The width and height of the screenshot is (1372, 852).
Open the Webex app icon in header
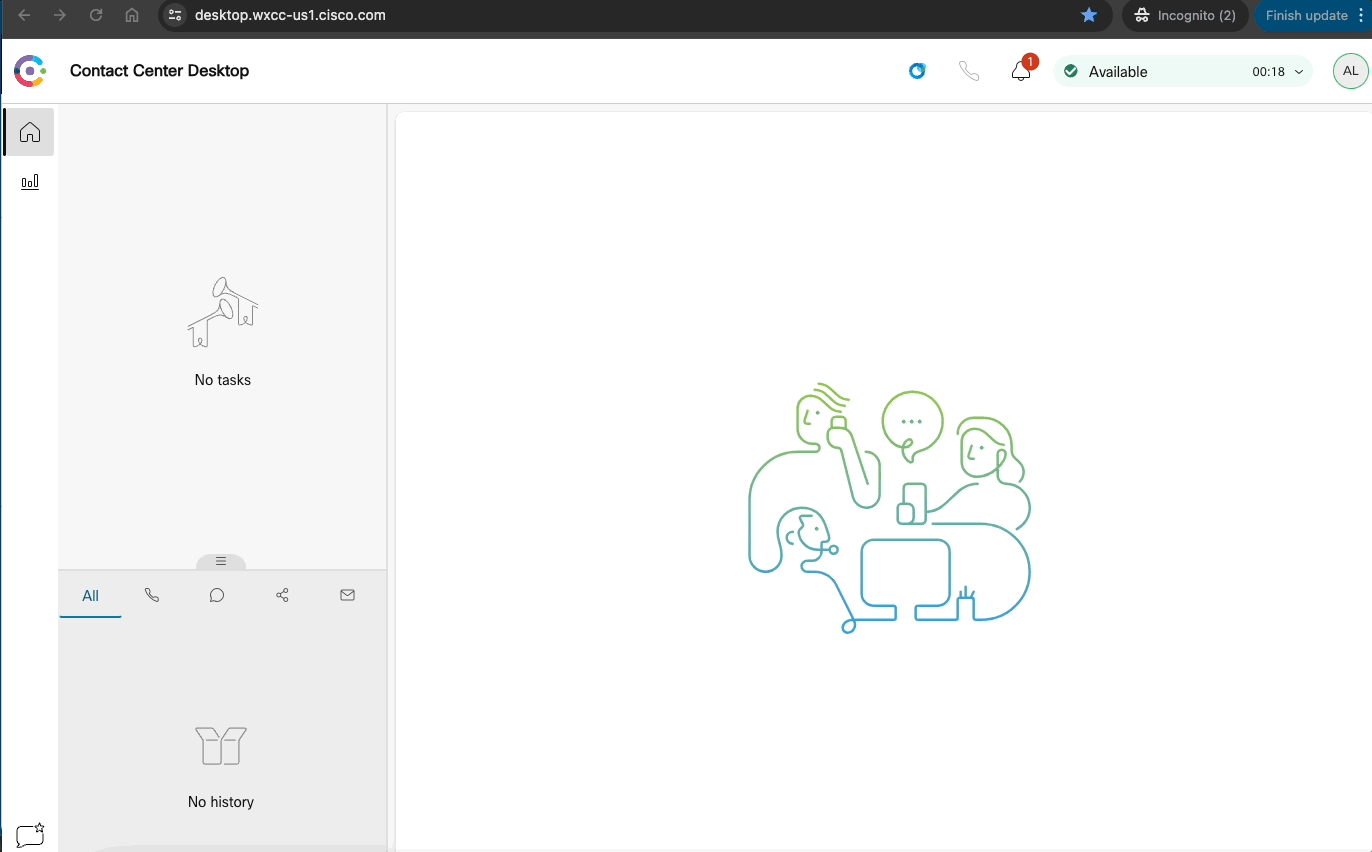point(917,71)
